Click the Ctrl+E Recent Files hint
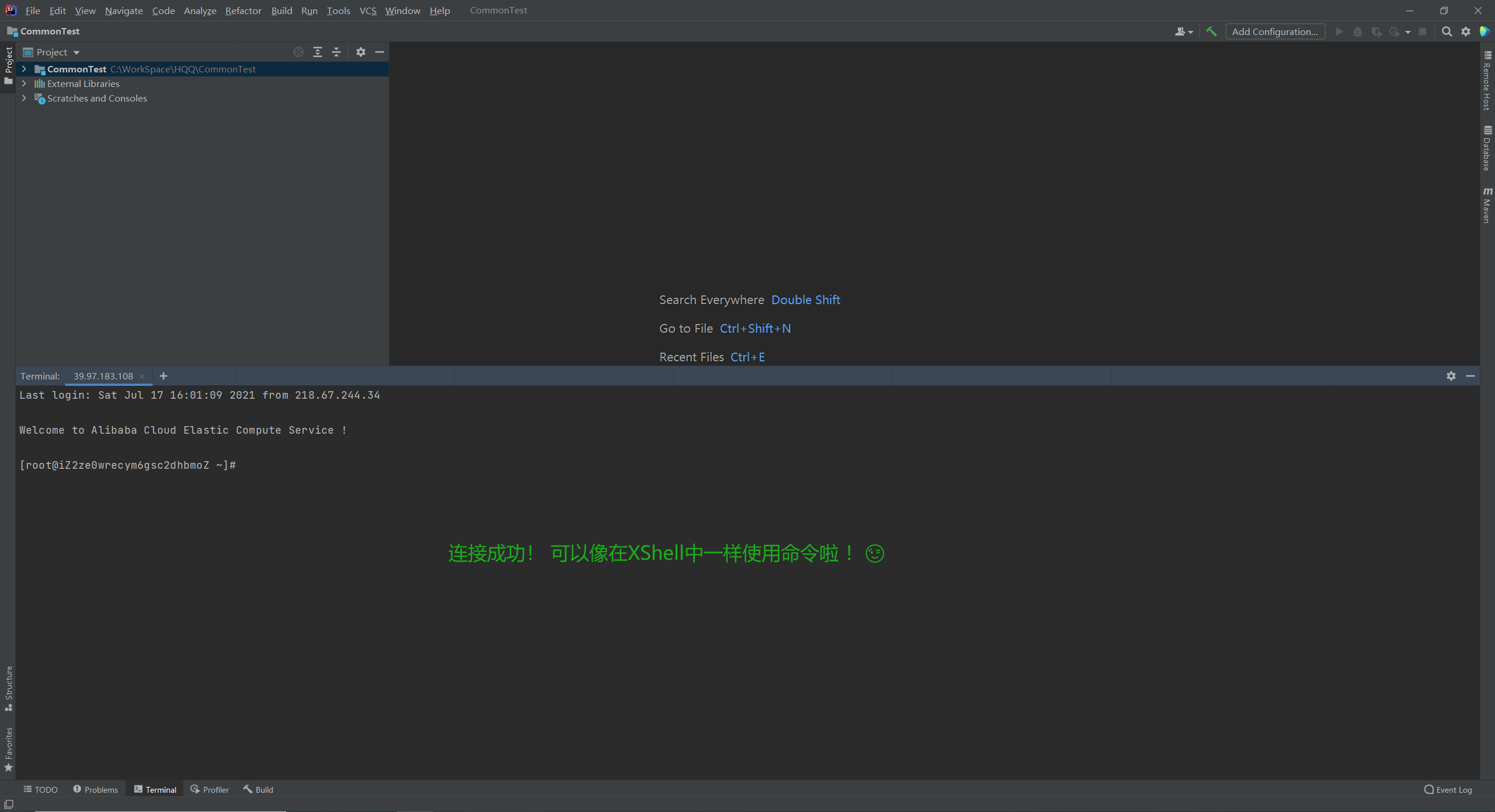This screenshot has width=1495, height=812. coord(747,357)
